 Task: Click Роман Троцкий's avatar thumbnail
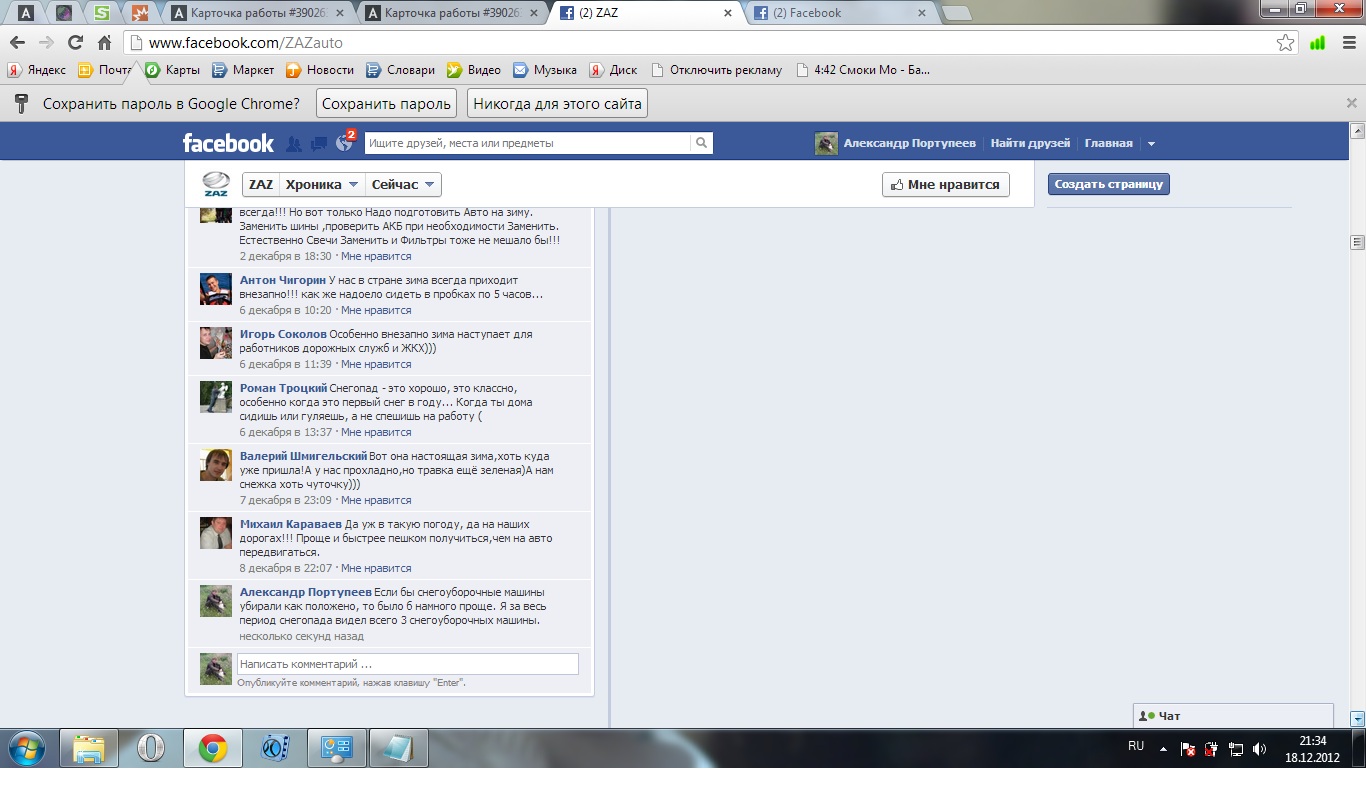click(x=216, y=397)
